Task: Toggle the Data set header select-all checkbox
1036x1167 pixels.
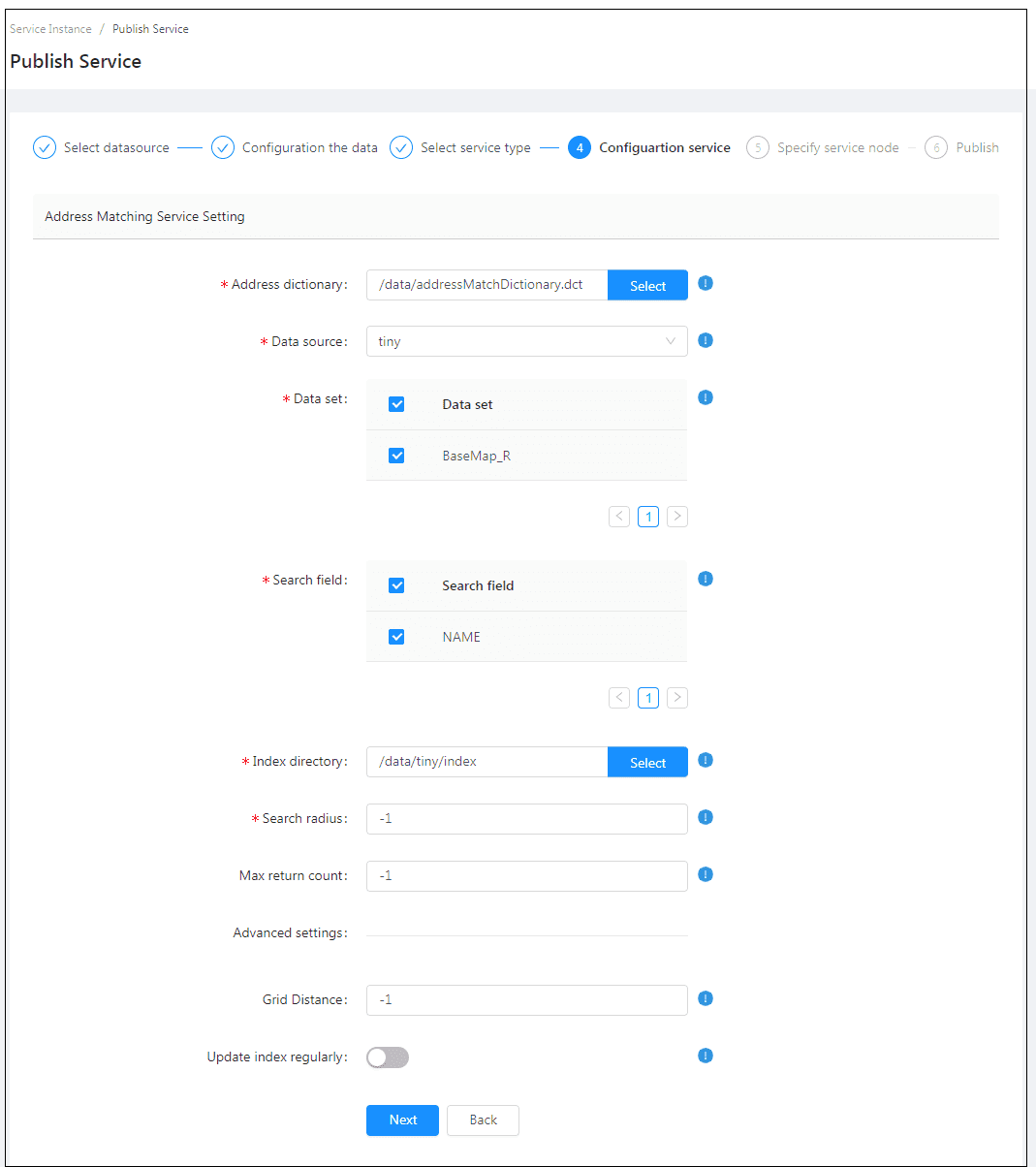Action: 396,404
